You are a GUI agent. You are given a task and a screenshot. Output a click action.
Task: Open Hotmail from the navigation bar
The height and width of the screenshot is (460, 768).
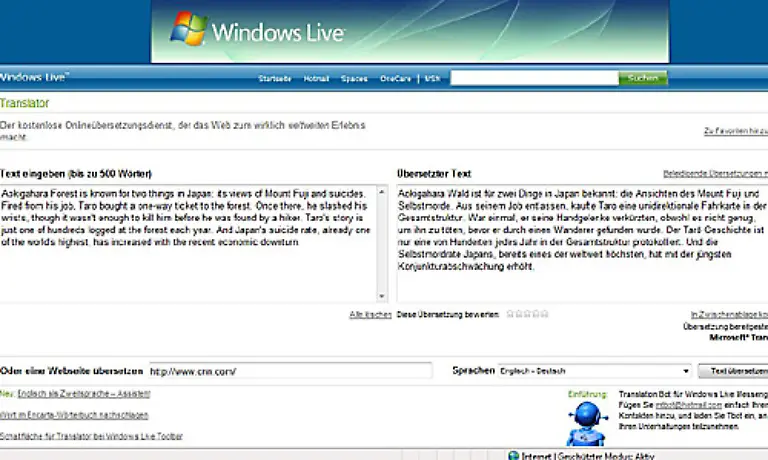pos(316,78)
